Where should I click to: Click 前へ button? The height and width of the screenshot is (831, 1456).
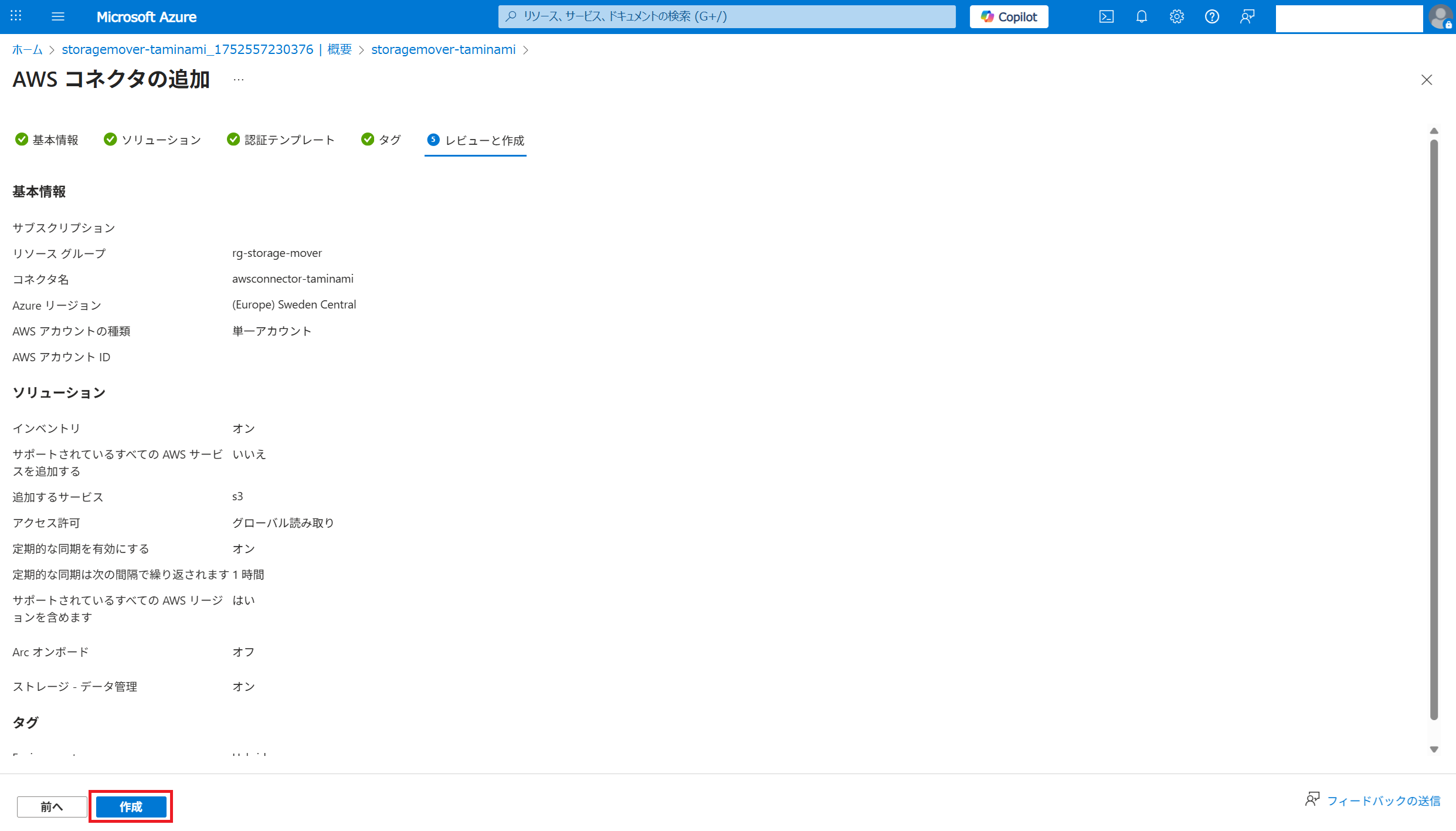coord(52,807)
